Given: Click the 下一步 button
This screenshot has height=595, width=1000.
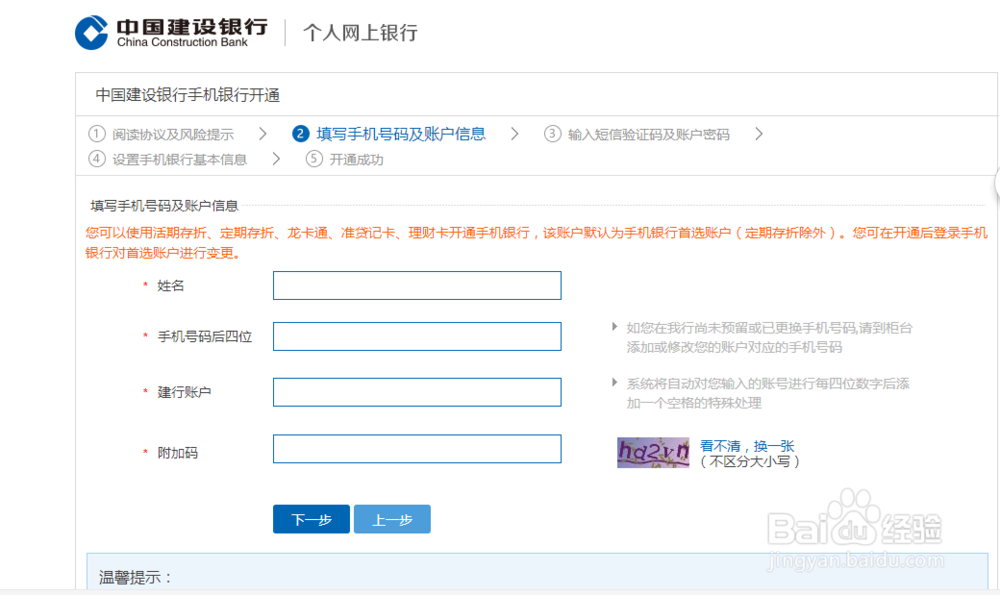Looking at the screenshot, I should (311, 519).
